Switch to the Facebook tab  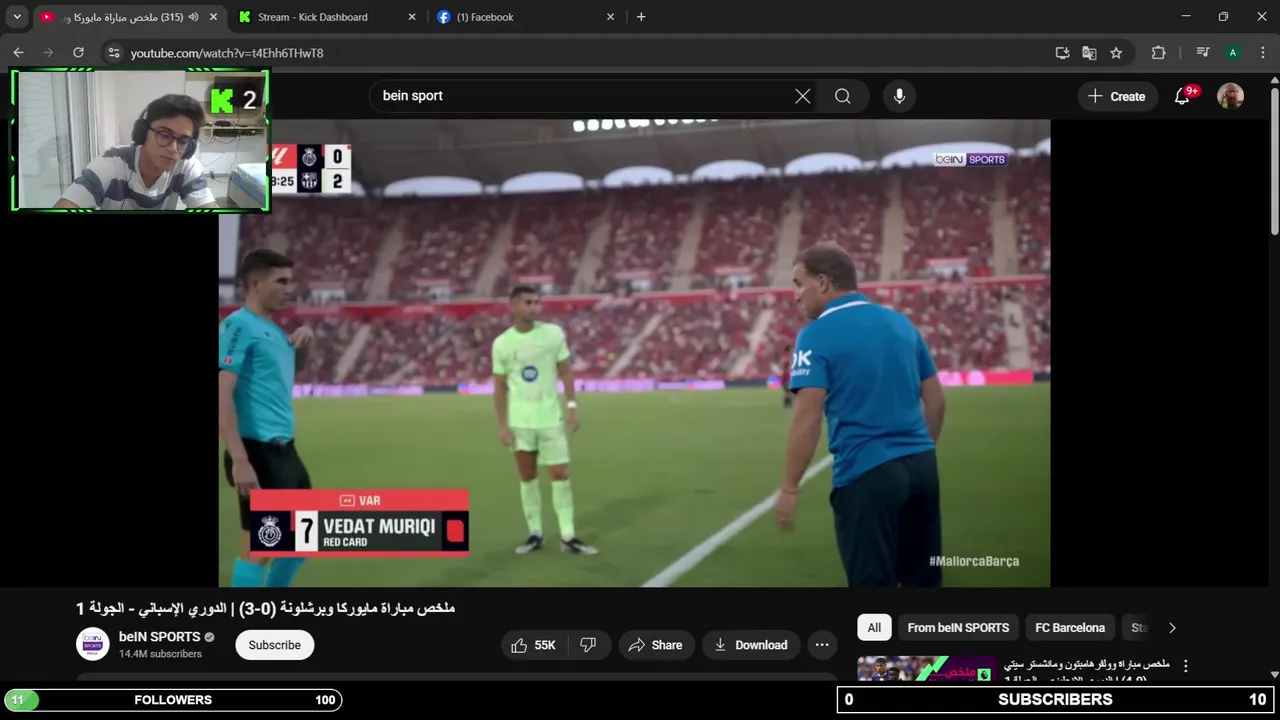point(527,17)
